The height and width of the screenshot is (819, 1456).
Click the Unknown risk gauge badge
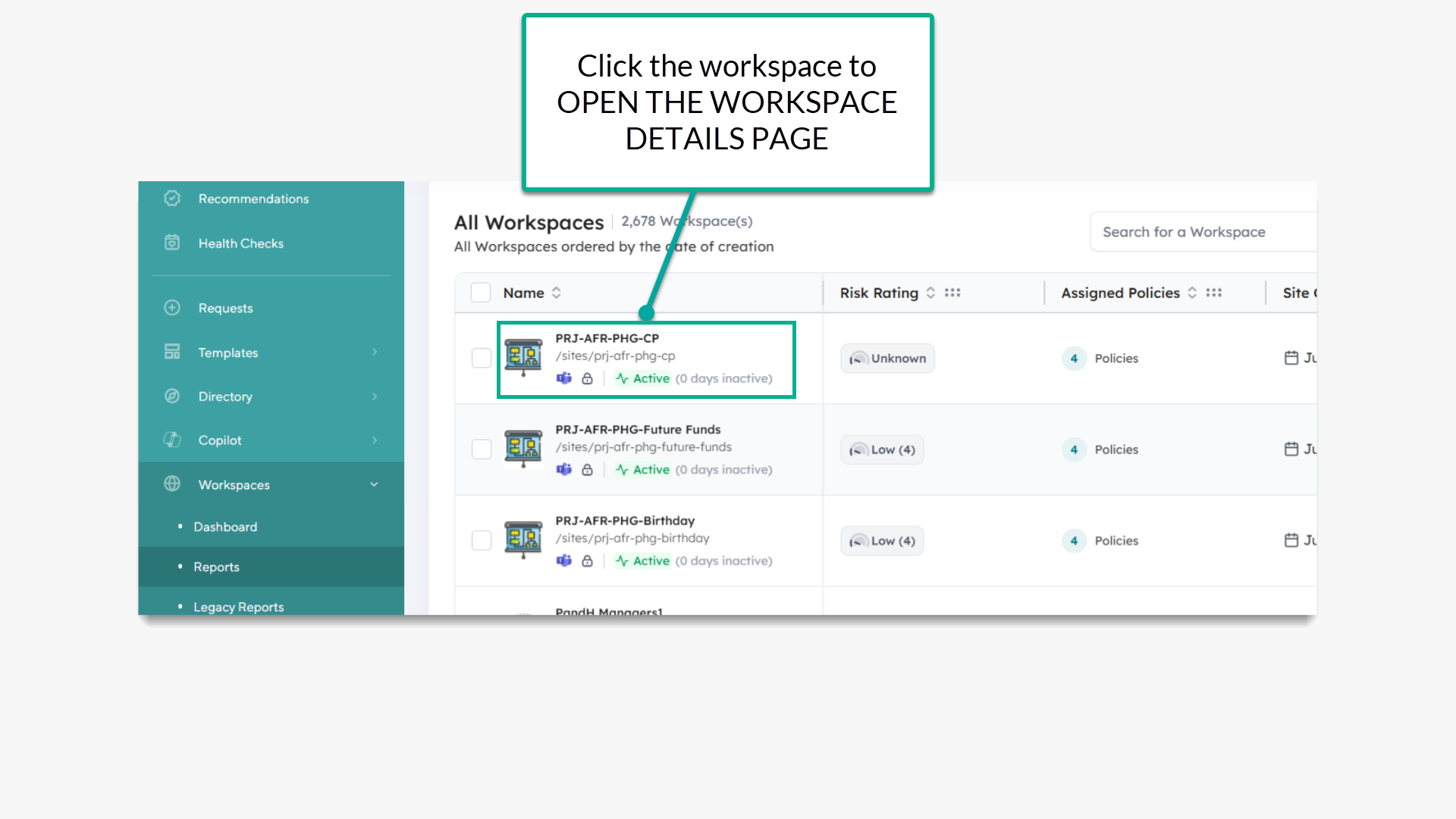pyautogui.click(x=887, y=359)
